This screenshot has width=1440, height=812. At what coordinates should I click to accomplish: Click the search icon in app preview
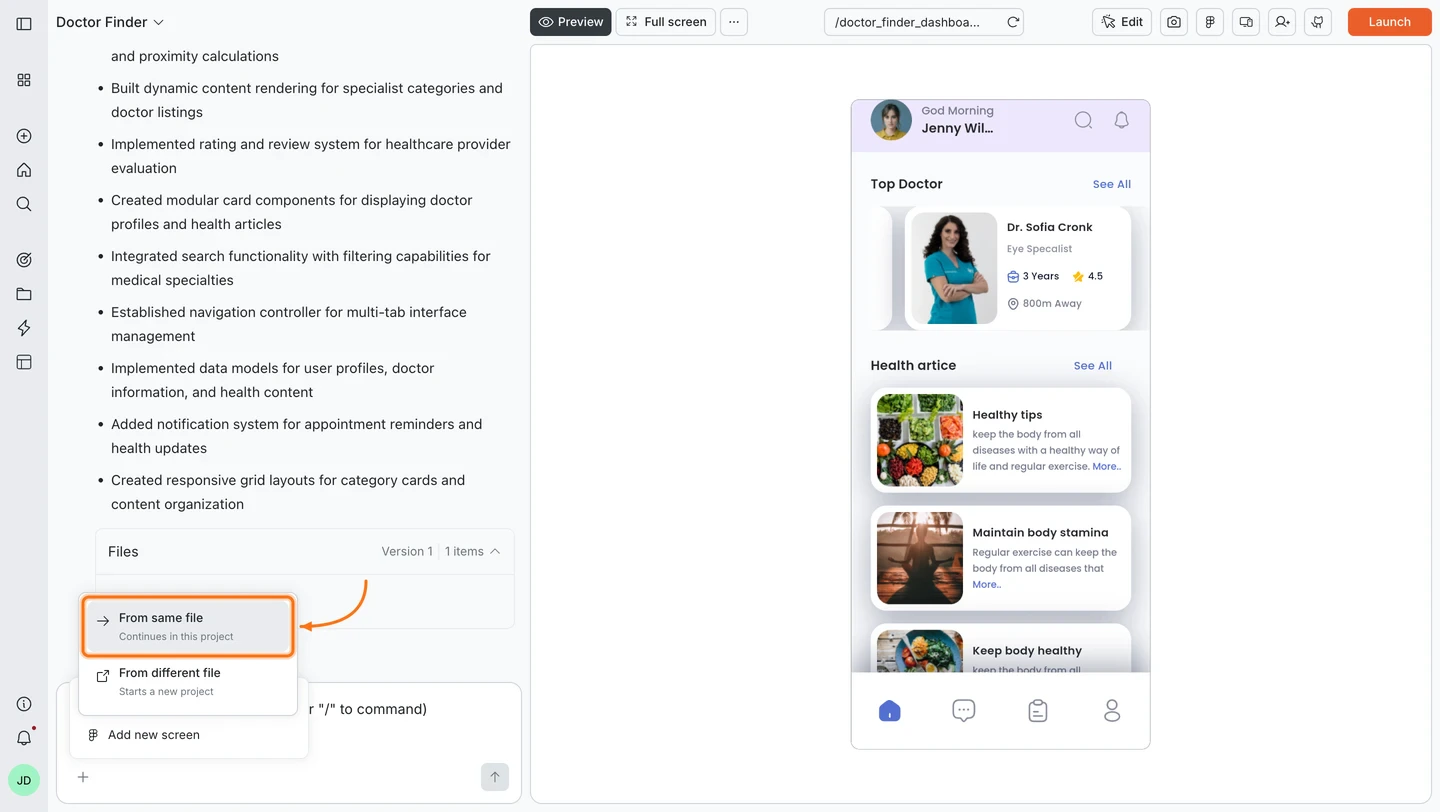coord(1083,120)
